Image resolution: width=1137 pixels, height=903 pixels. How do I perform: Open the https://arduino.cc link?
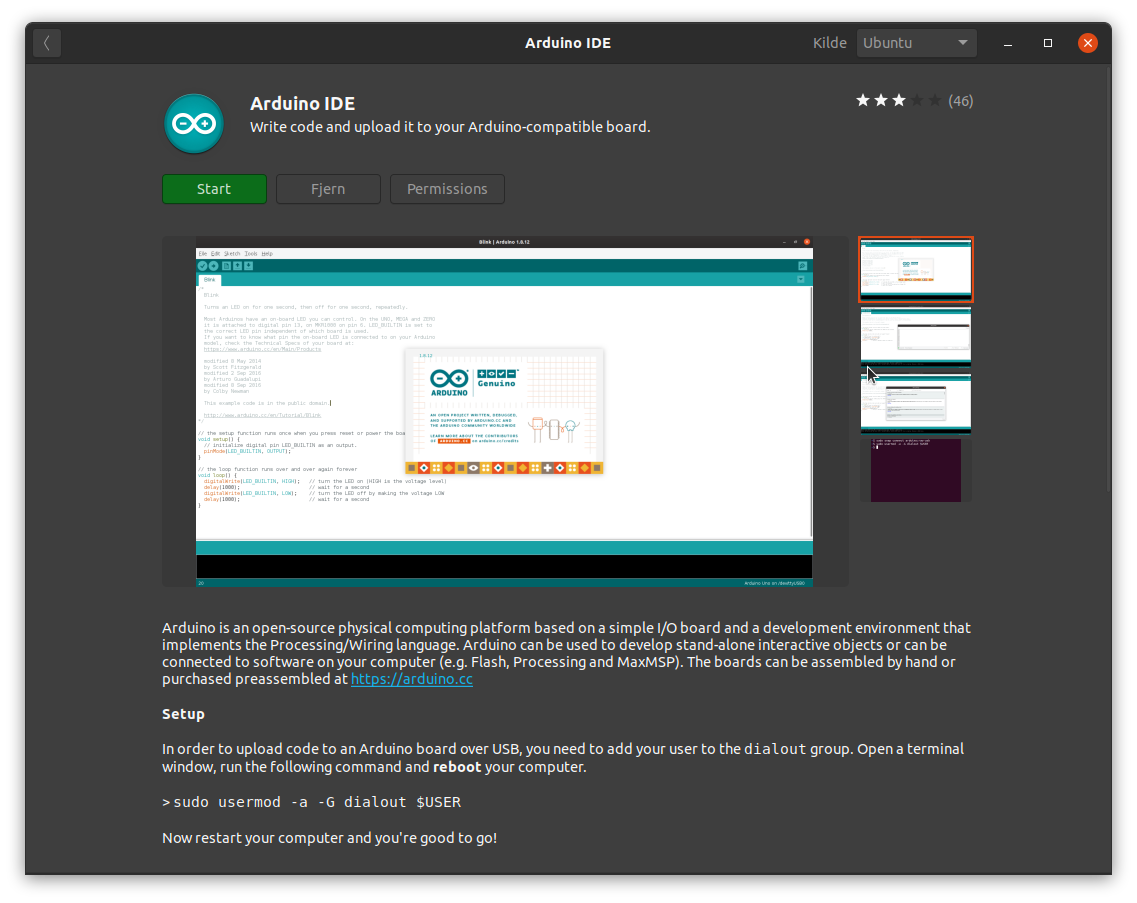tap(412, 680)
